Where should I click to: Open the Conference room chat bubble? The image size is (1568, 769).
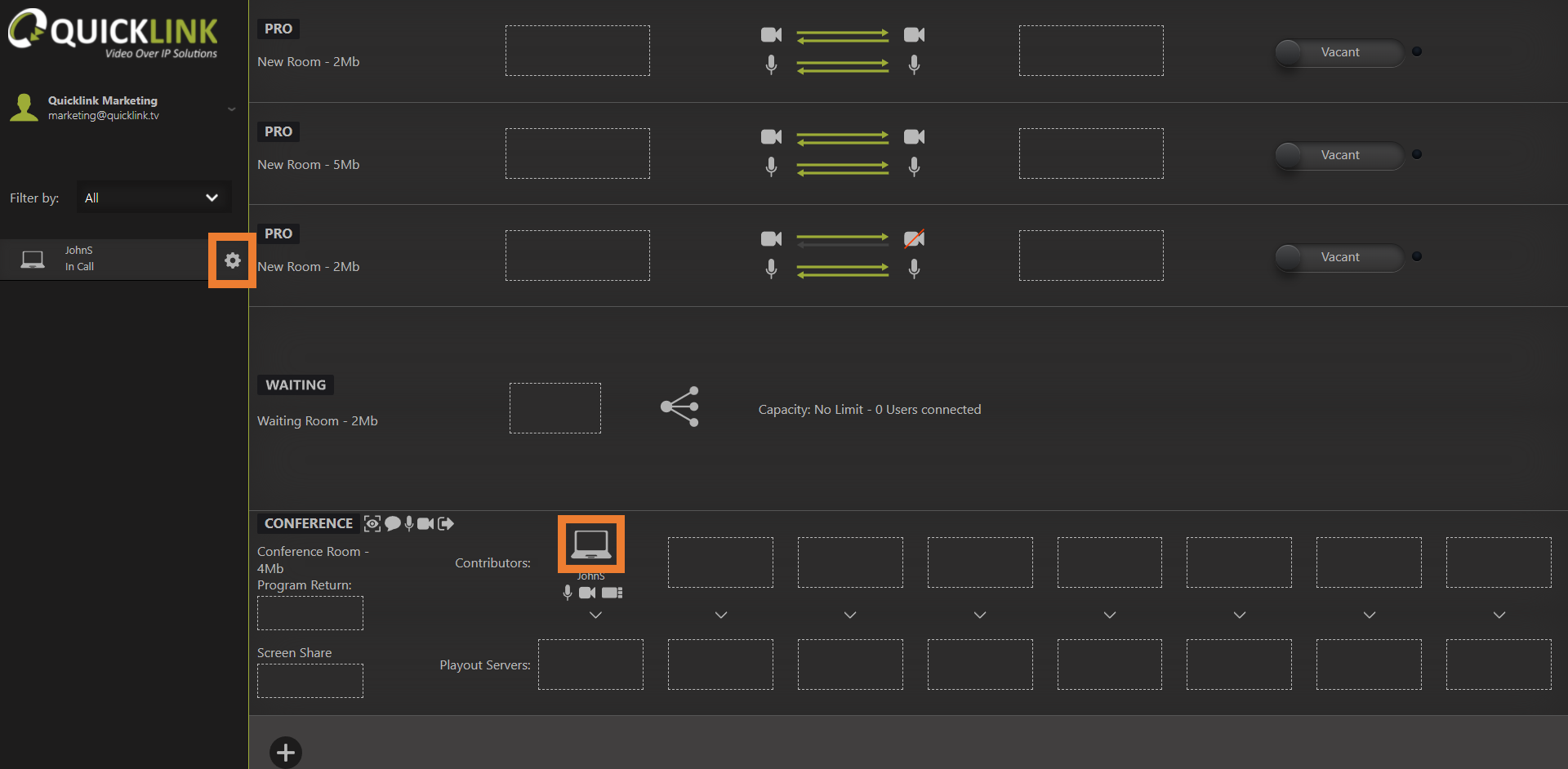pos(393,524)
